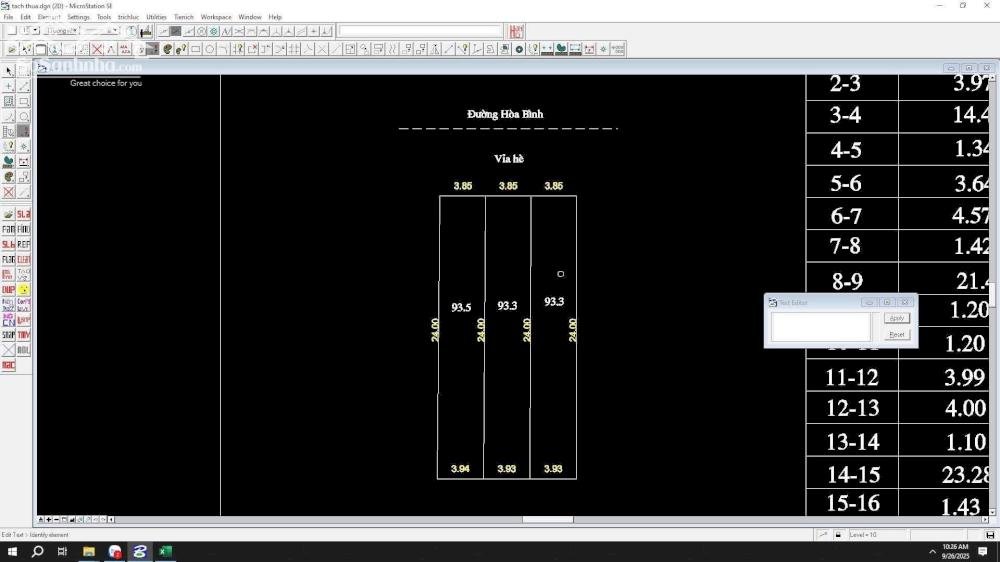Click the REF tool icon
Viewport: 1000px width, 562px height.
[x=23, y=244]
